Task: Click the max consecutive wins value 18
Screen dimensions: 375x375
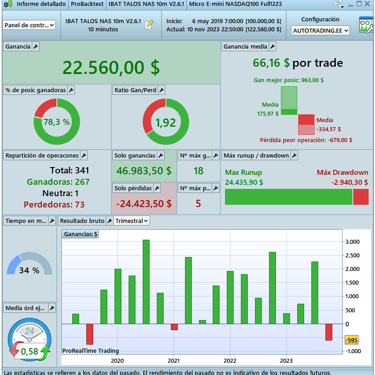Action: pos(198,171)
